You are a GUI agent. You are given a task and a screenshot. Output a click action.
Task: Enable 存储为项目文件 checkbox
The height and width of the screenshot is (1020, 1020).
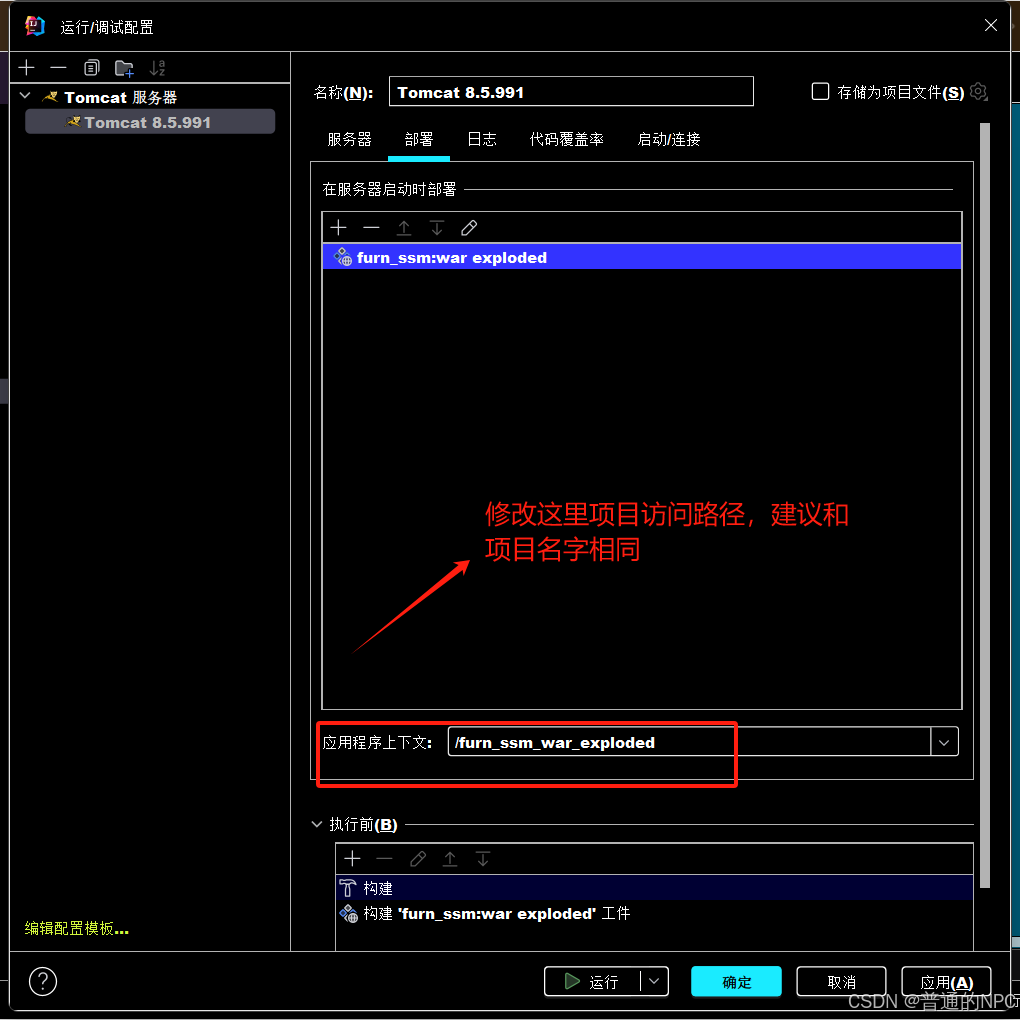pos(820,91)
